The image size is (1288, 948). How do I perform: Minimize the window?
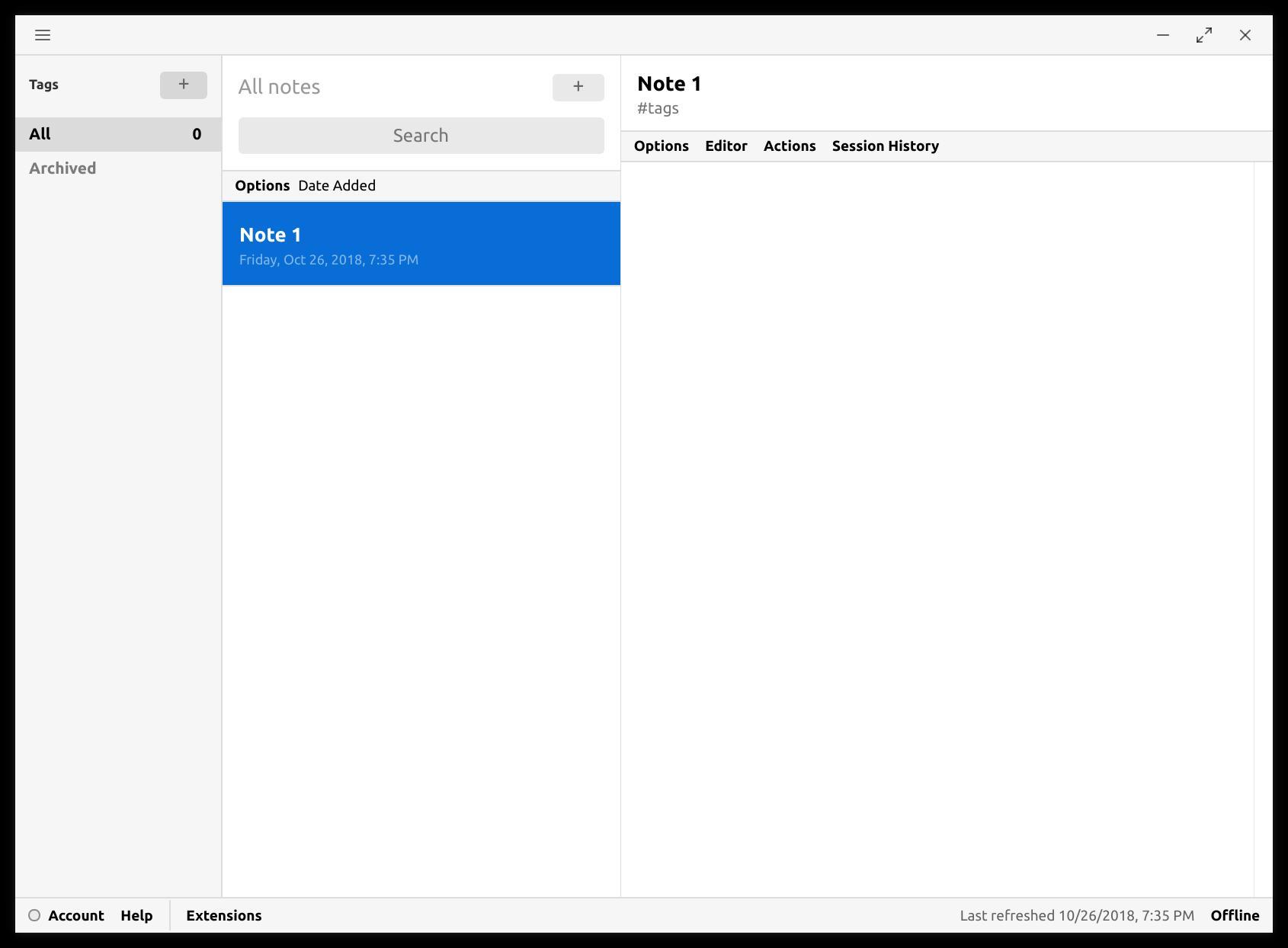coord(1163,35)
